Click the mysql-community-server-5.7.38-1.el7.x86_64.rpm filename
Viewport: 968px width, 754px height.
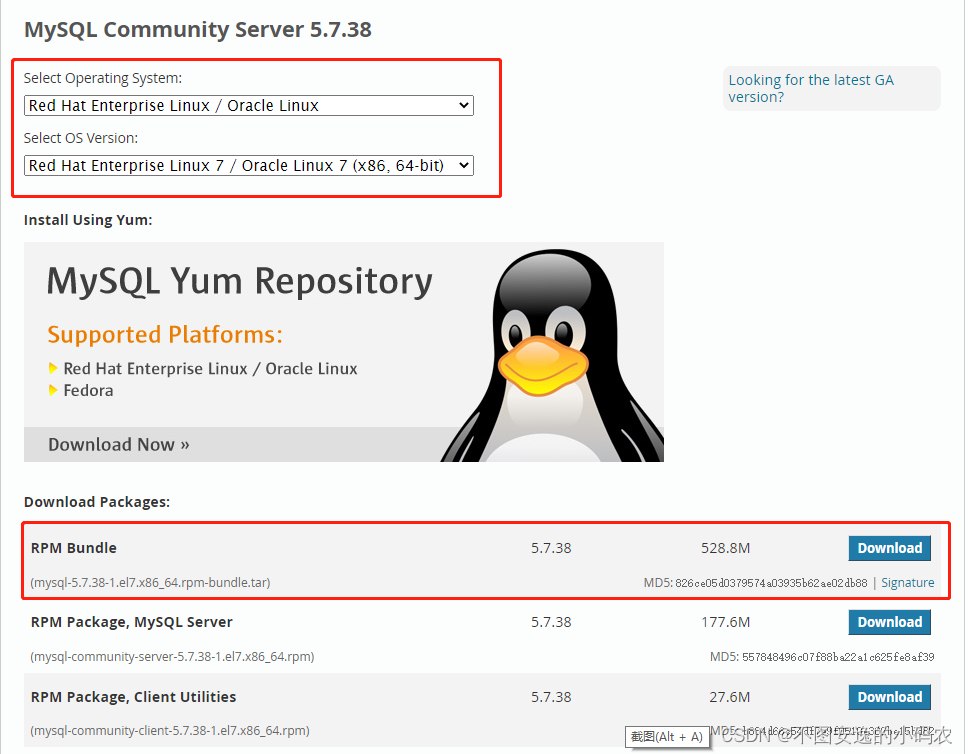pos(172,656)
